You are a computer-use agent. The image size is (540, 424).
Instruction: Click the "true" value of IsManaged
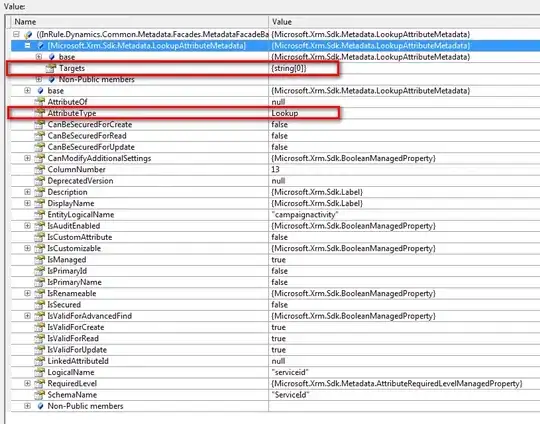click(279, 259)
